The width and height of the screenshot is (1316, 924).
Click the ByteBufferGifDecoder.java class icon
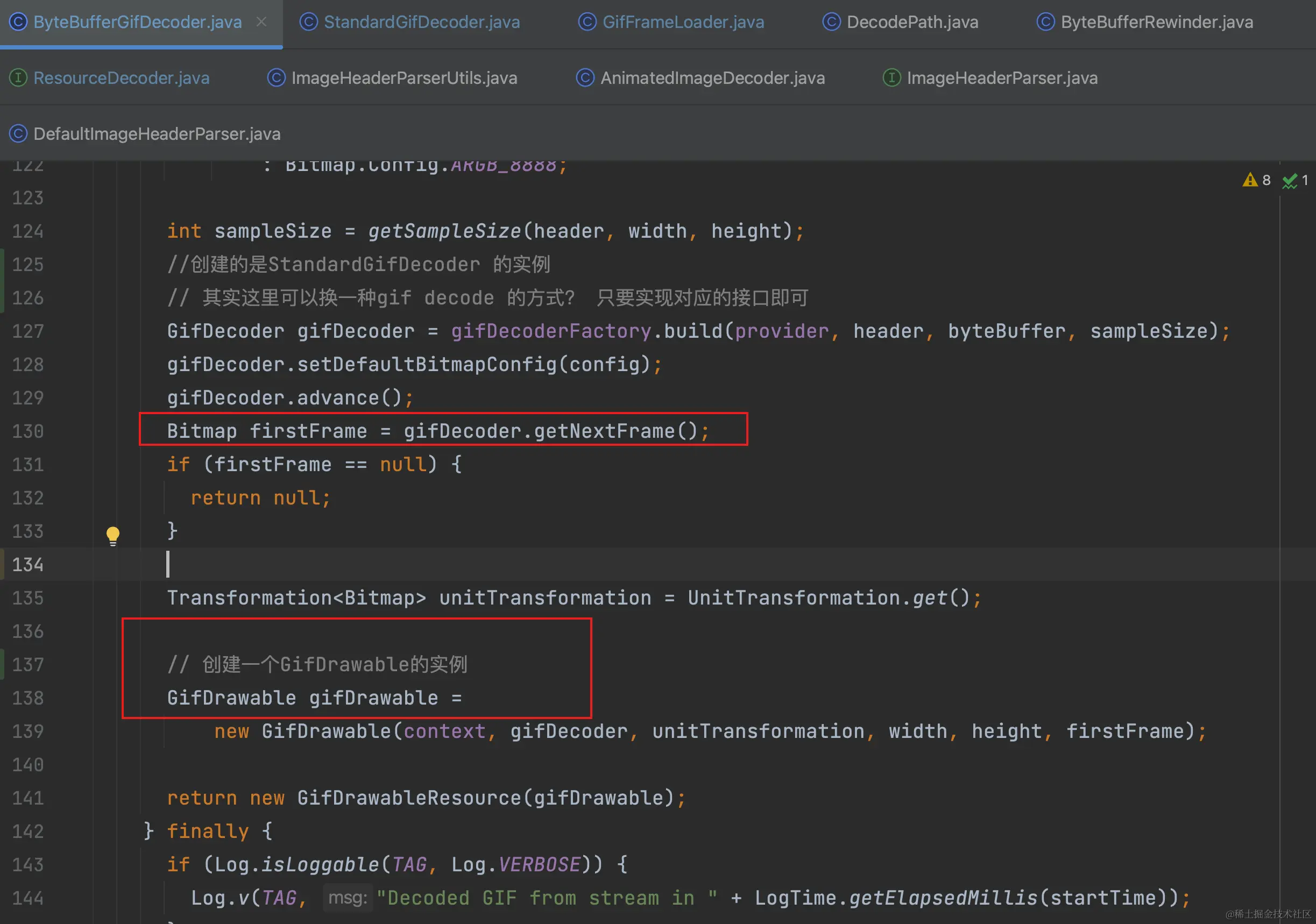18,22
